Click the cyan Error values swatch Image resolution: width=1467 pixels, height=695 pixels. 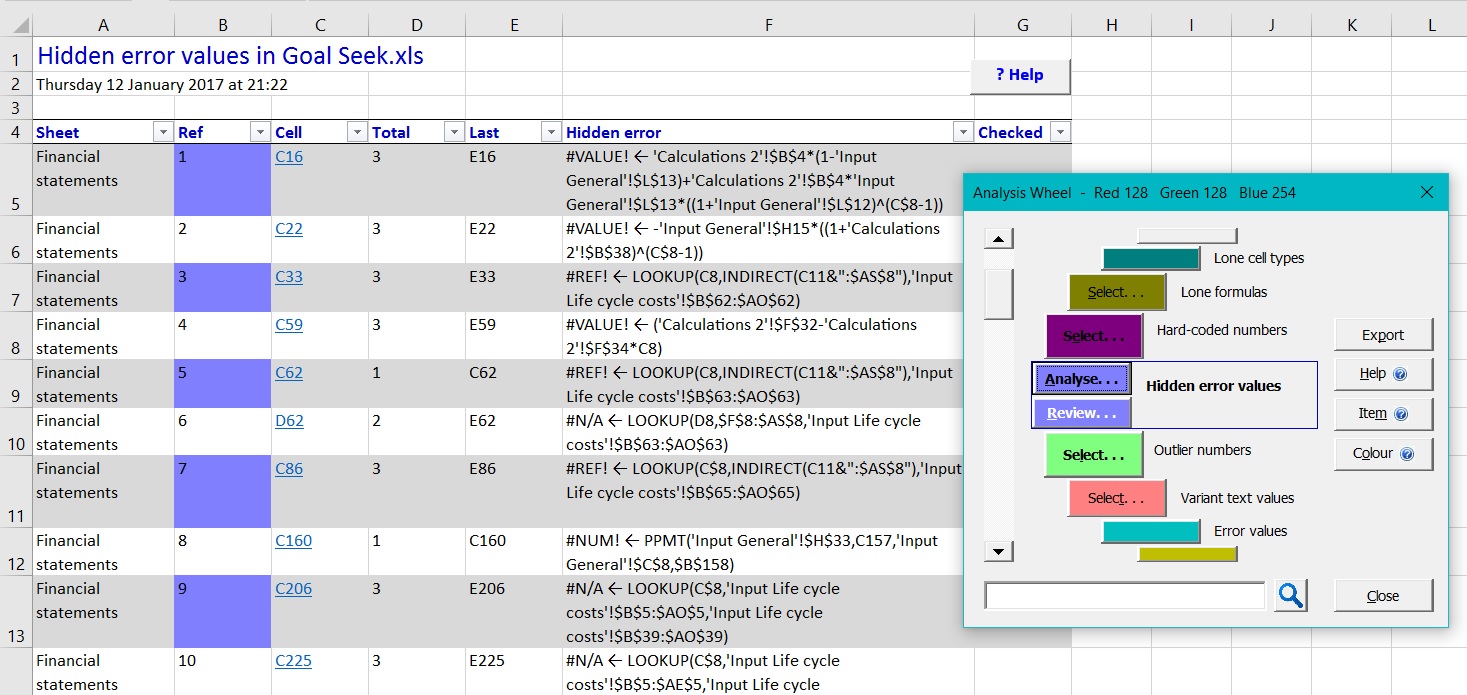click(x=1151, y=532)
